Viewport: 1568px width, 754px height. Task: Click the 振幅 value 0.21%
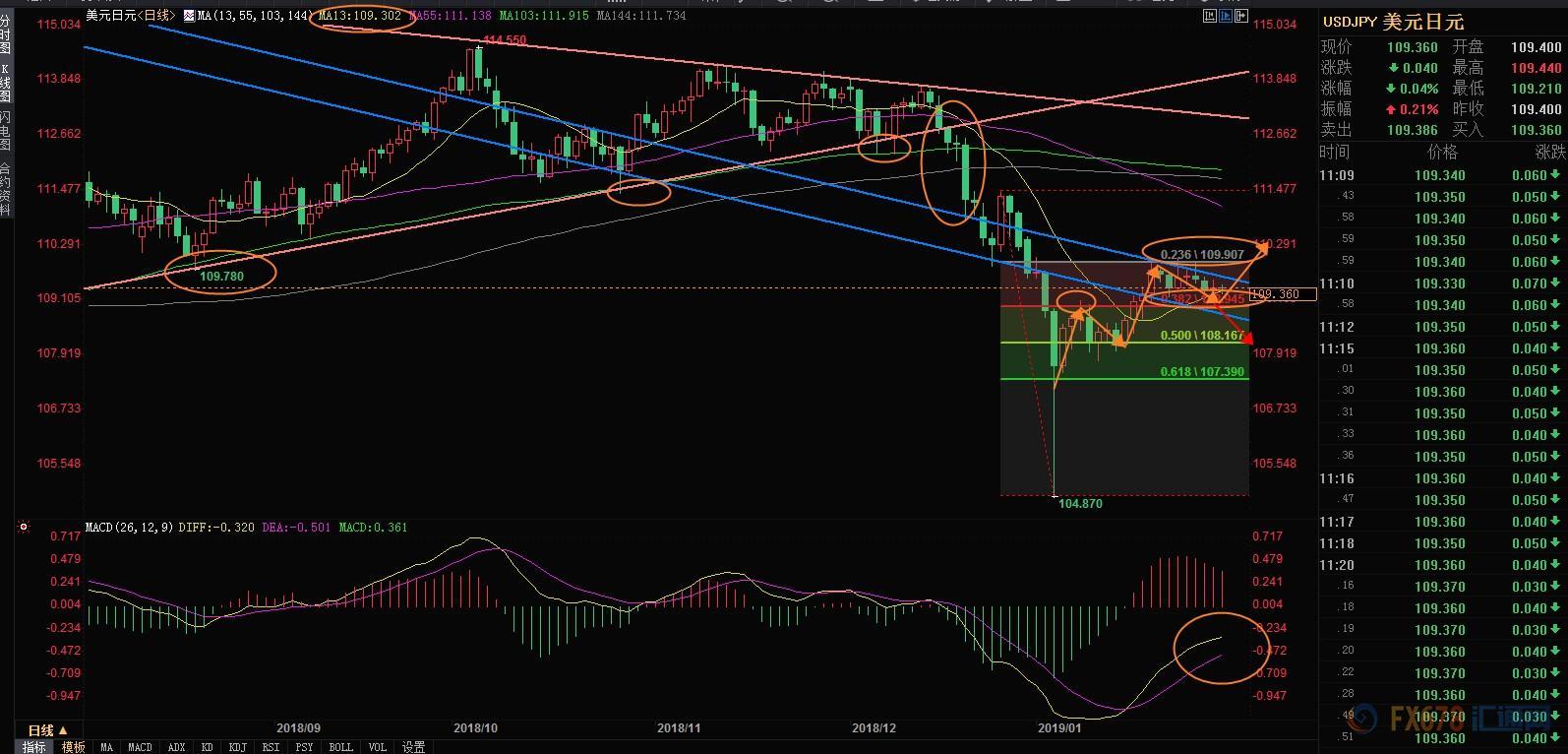pos(1421,109)
